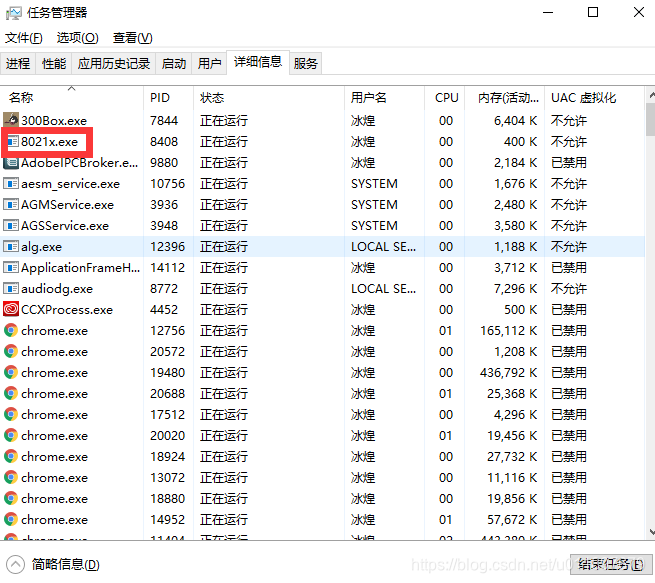The height and width of the screenshot is (583, 655).
Task: Click the AdobeIPCBroker process icon
Action: pyautogui.click(x=11, y=162)
